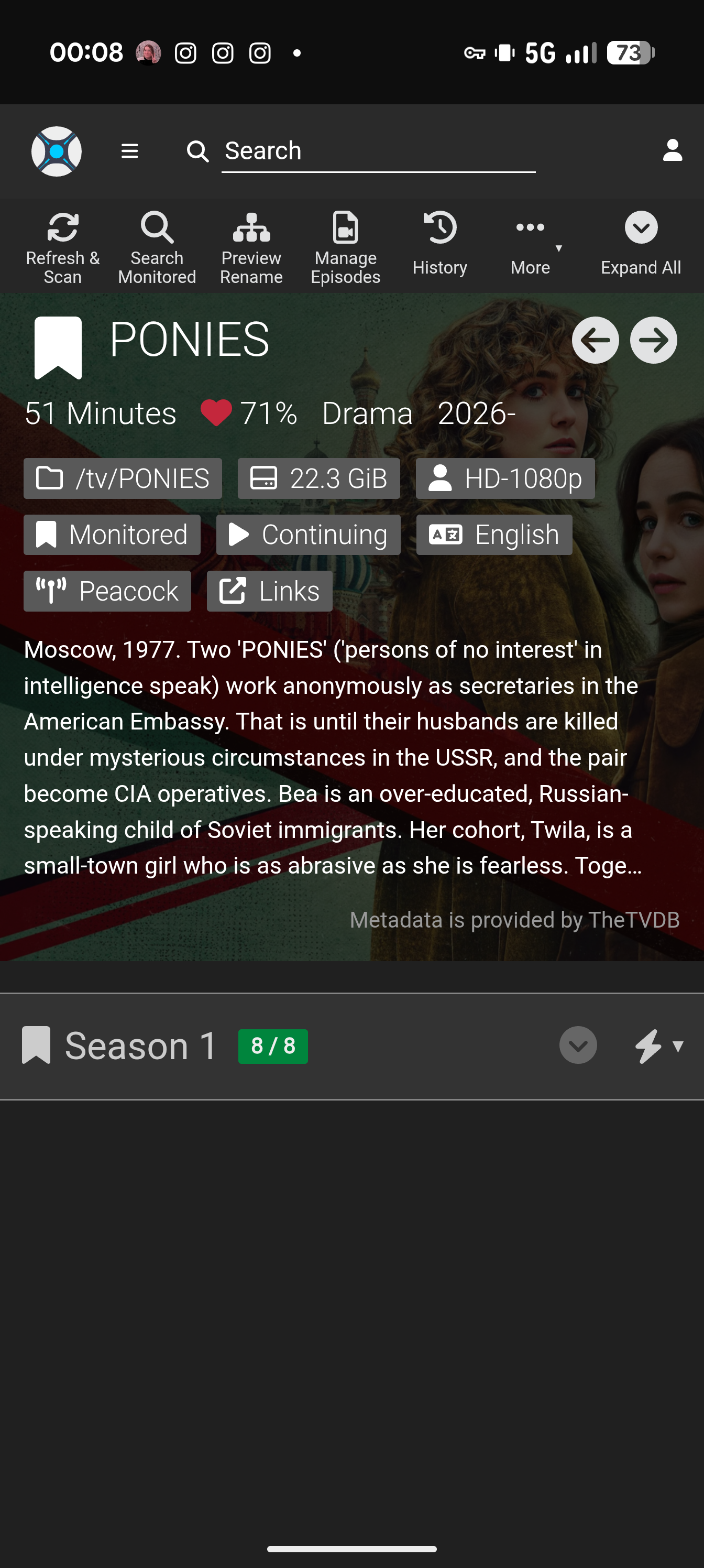Click the Sonarr logo icon
Image resolution: width=704 pixels, height=1568 pixels.
pos(57,151)
